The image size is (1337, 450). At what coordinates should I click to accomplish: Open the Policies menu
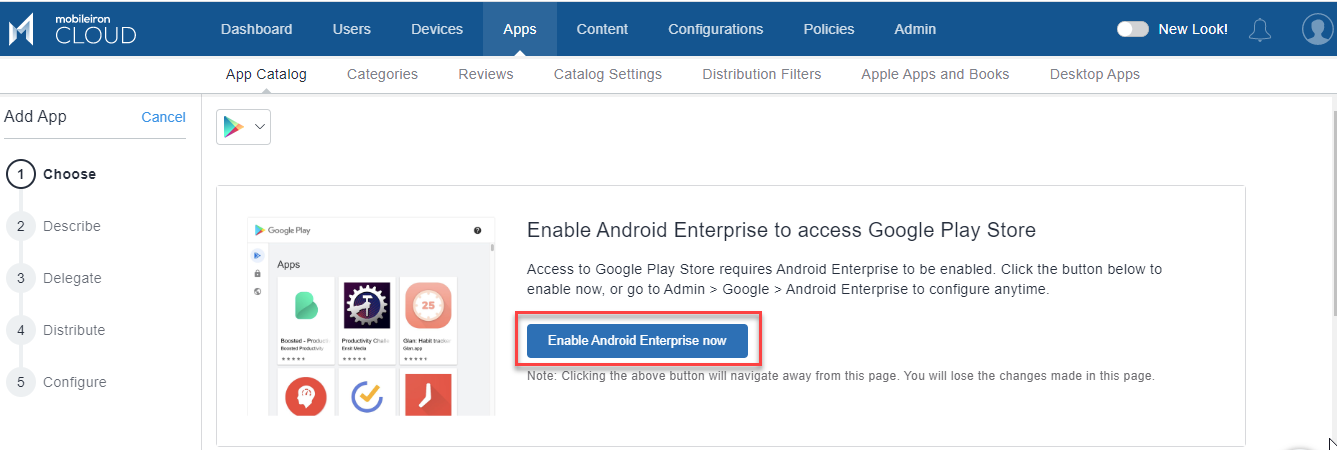click(829, 29)
